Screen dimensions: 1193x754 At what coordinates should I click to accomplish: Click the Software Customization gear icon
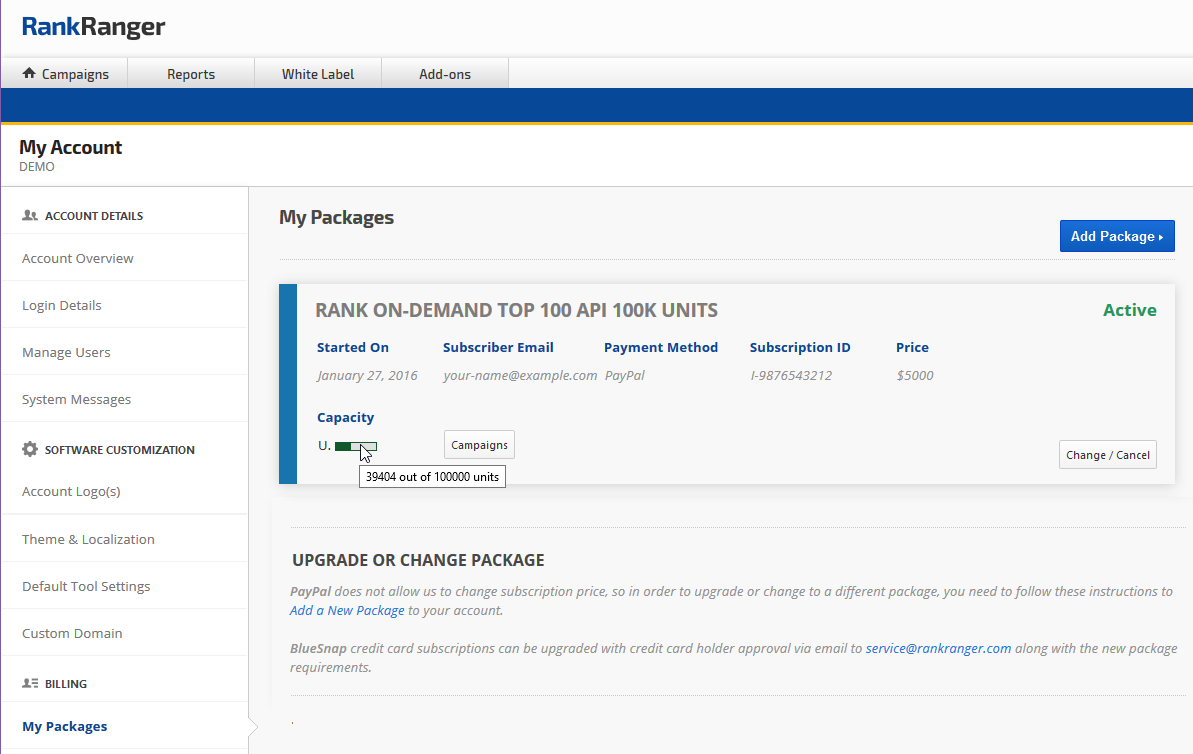pyautogui.click(x=30, y=450)
